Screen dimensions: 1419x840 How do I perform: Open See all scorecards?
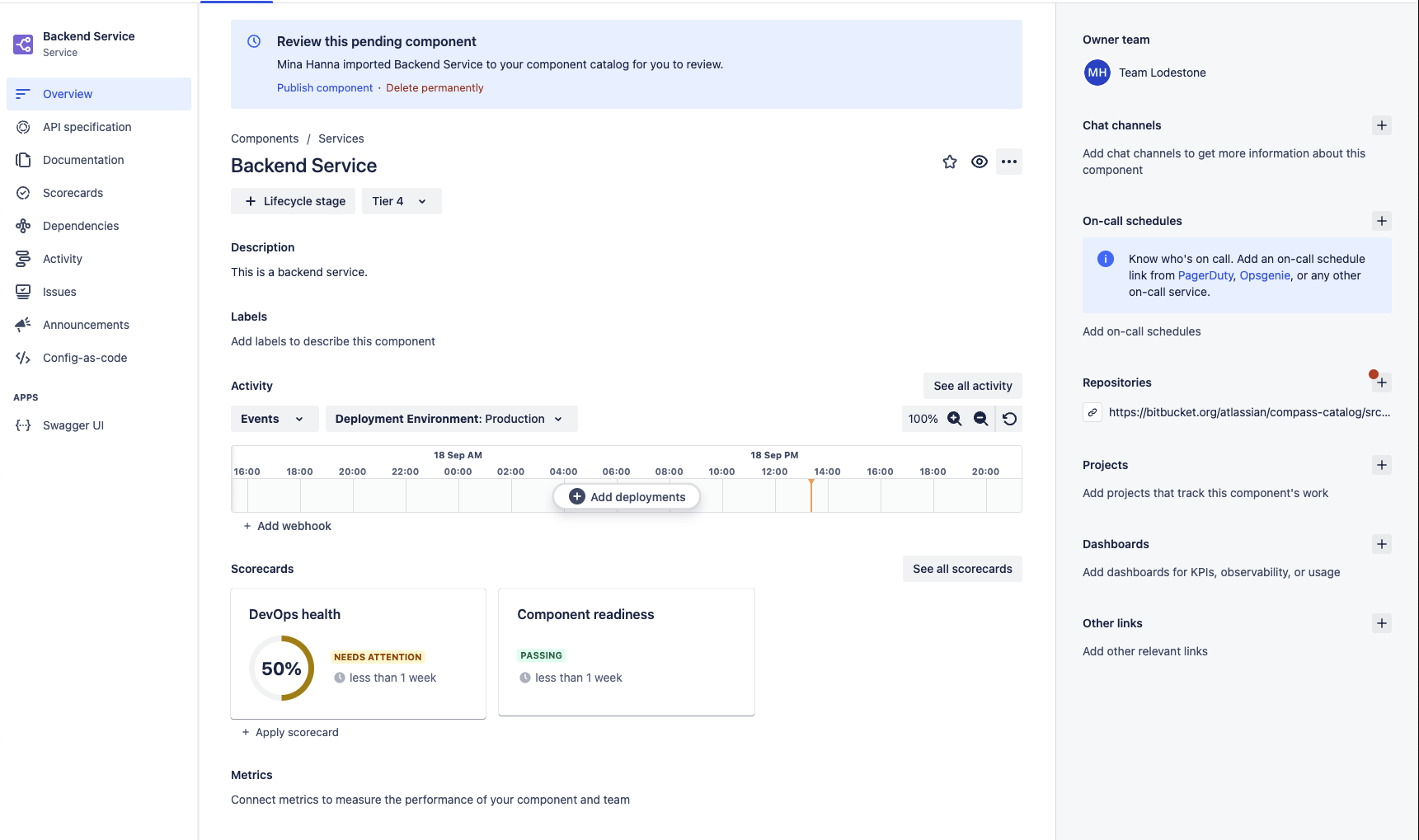pos(961,568)
